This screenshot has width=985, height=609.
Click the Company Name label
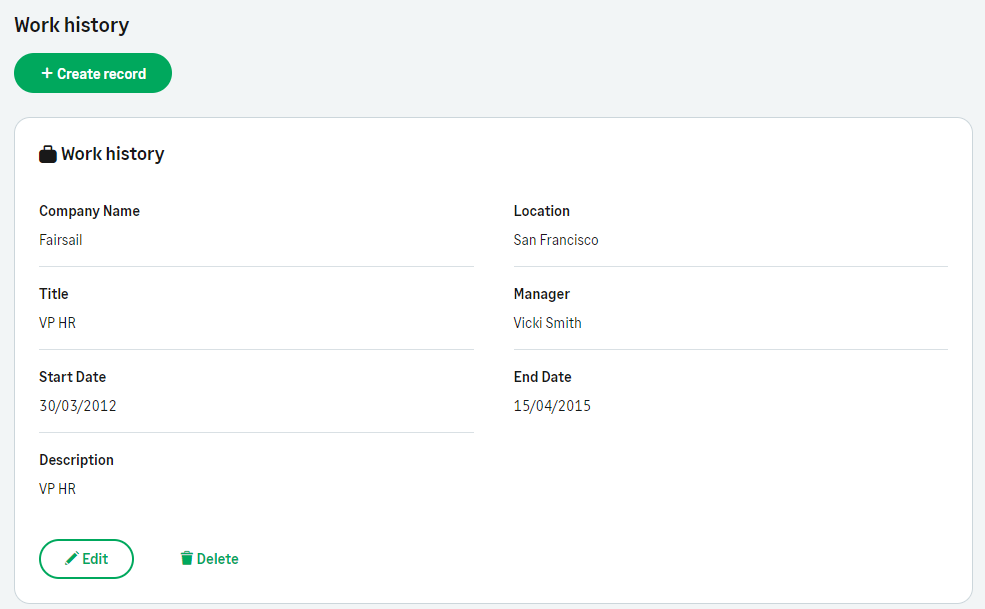pyautogui.click(x=89, y=211)
